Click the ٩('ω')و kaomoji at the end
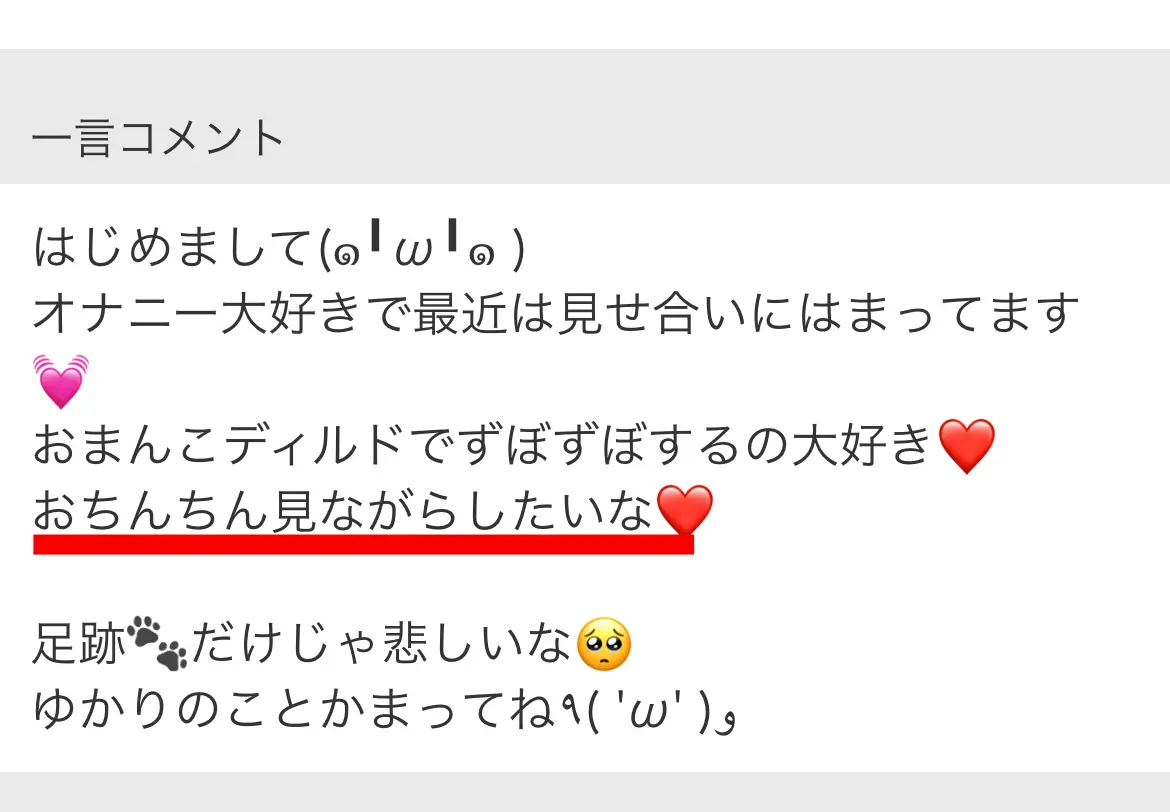Screen dimensions: 1170x812 tap(647, 709)
